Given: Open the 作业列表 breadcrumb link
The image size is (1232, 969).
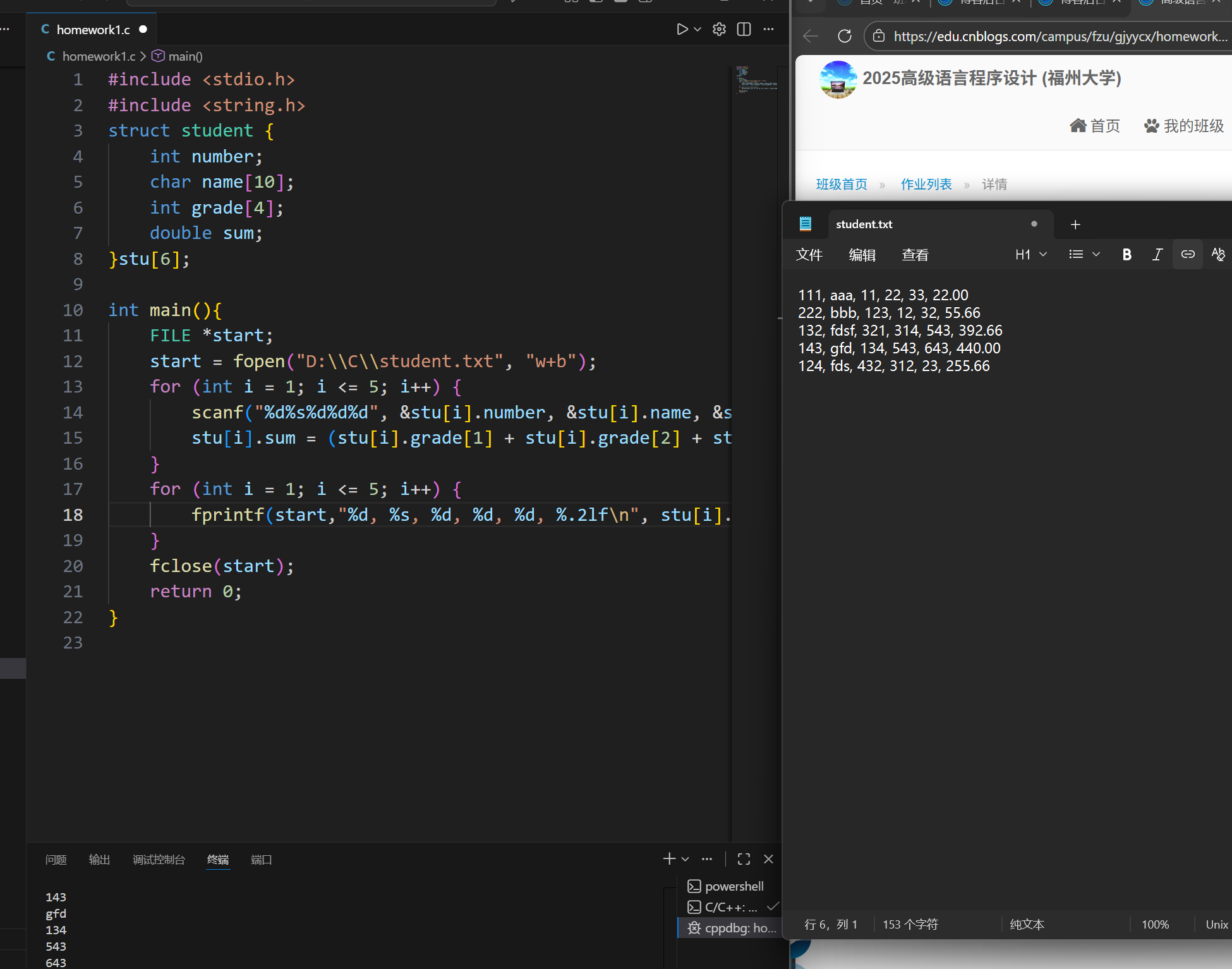Looking at the screenshot, I should pos(926,184).
